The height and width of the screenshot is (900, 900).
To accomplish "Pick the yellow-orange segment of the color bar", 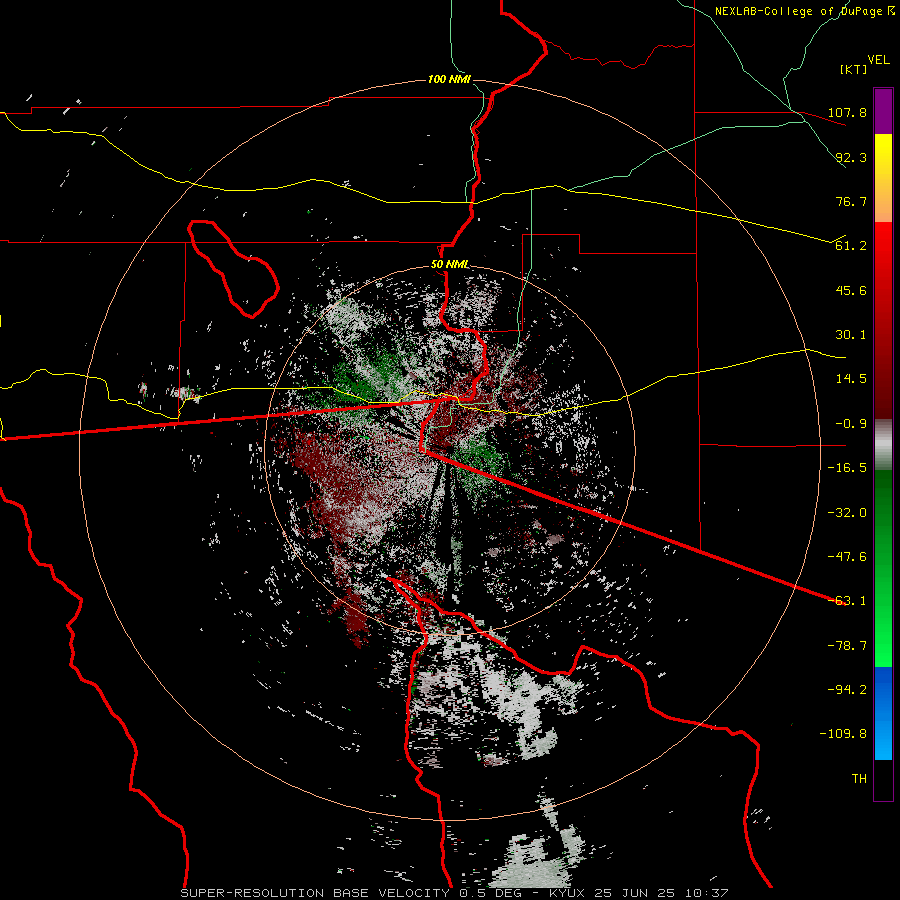I will pos(883,178).
